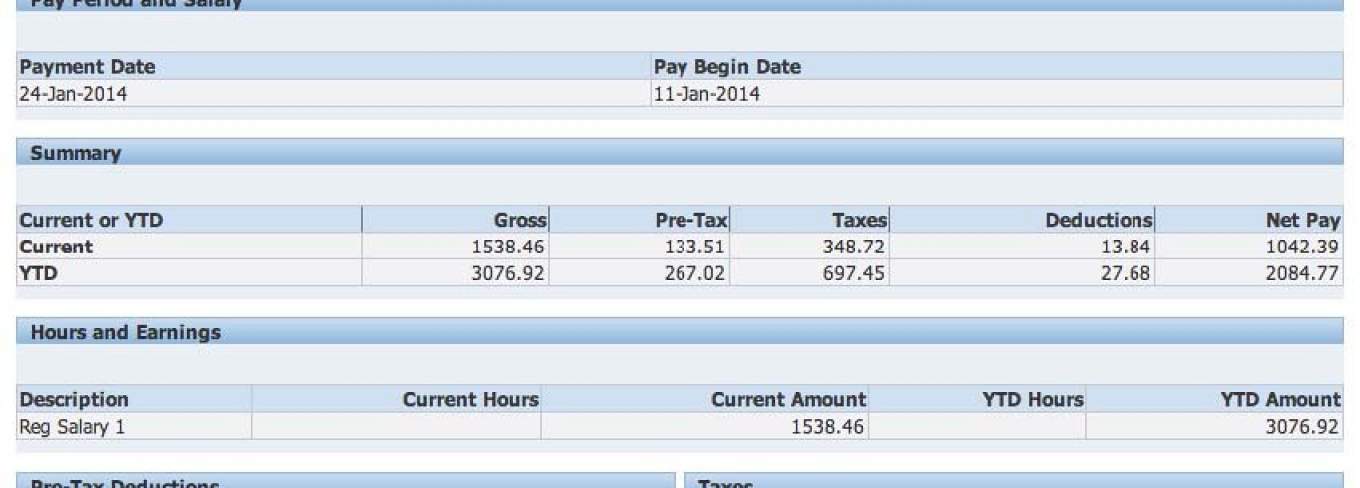The width and height of the screenshot is (1360, 488).
Task: Select the Current row label in Summary
Action: click(56, 246)
